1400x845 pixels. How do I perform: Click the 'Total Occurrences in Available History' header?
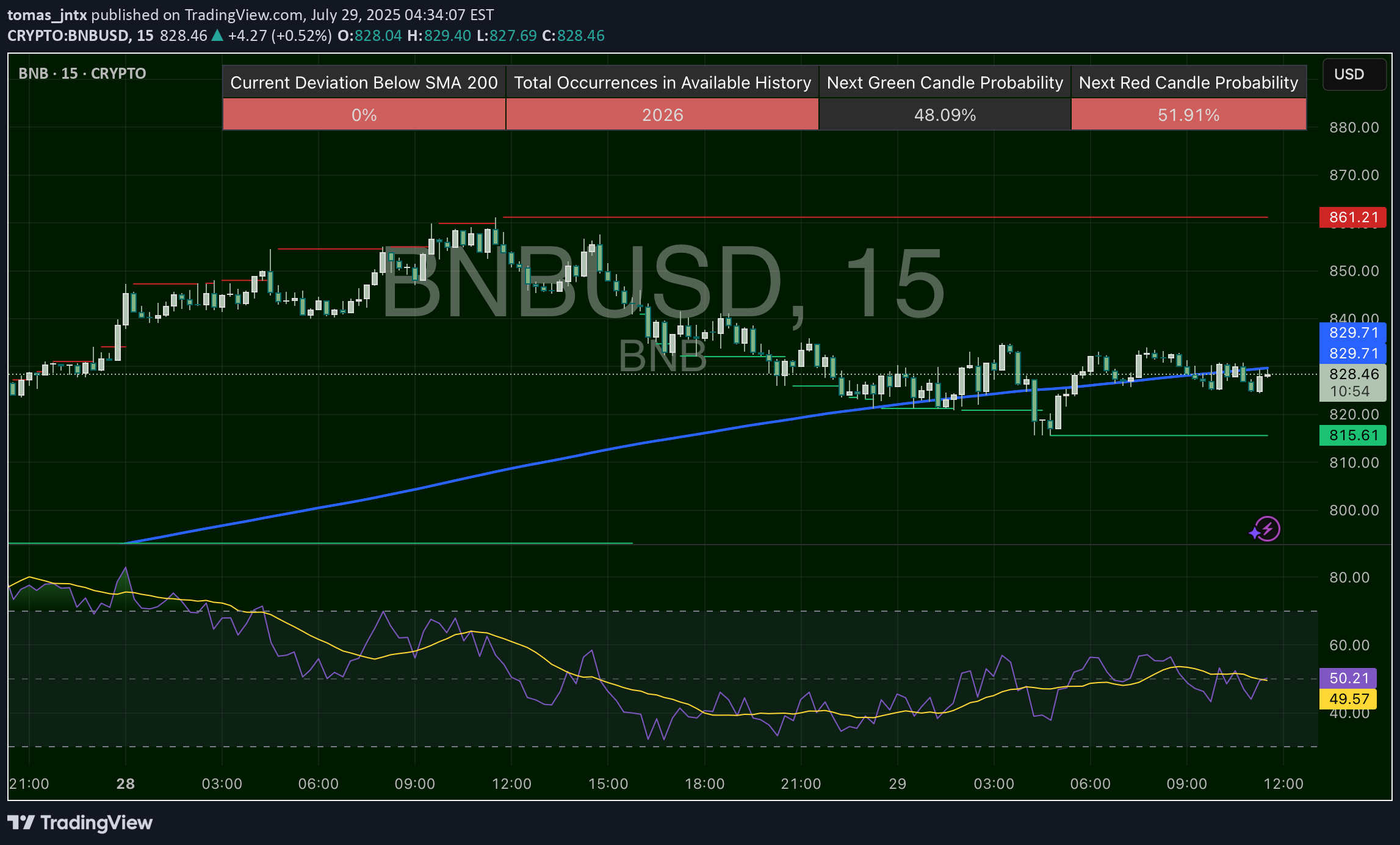click(662, 82)
